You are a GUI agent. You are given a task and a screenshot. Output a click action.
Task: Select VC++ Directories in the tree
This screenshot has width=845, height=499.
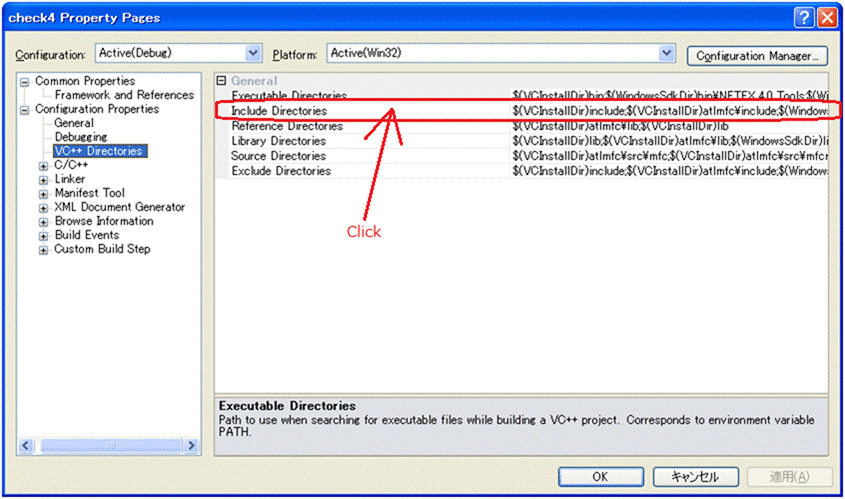click(x=98, y=152)
